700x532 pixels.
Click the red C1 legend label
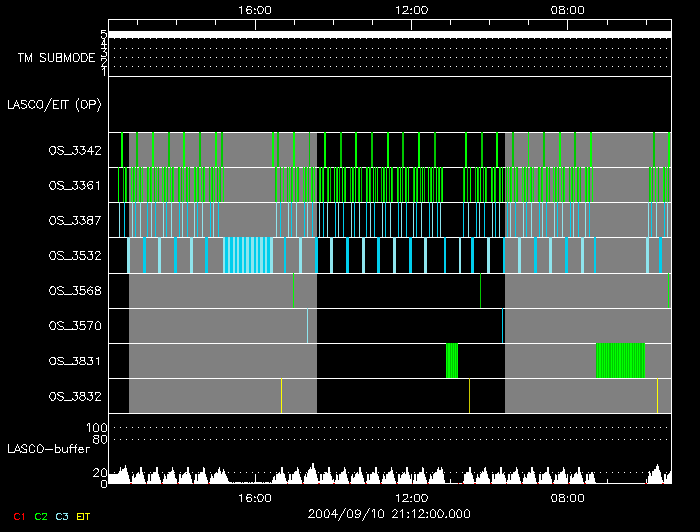click(x=19, y=515)
